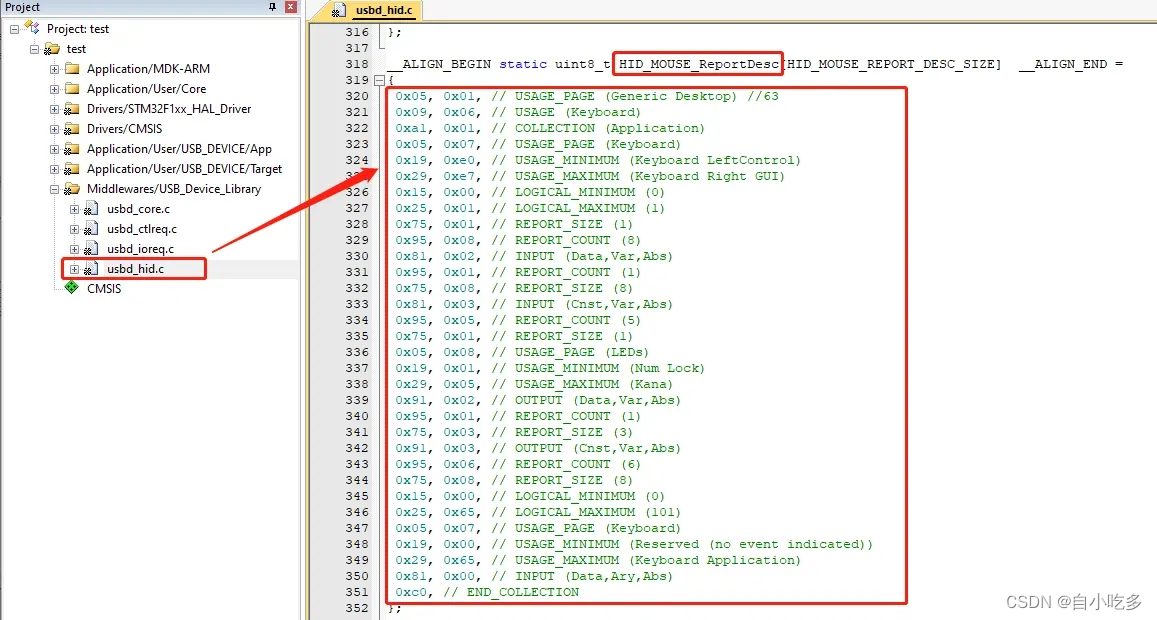1157x620 pixels.
Task: Click the green CMSIS component diamond icon
Action: click(x=72, y=288)
